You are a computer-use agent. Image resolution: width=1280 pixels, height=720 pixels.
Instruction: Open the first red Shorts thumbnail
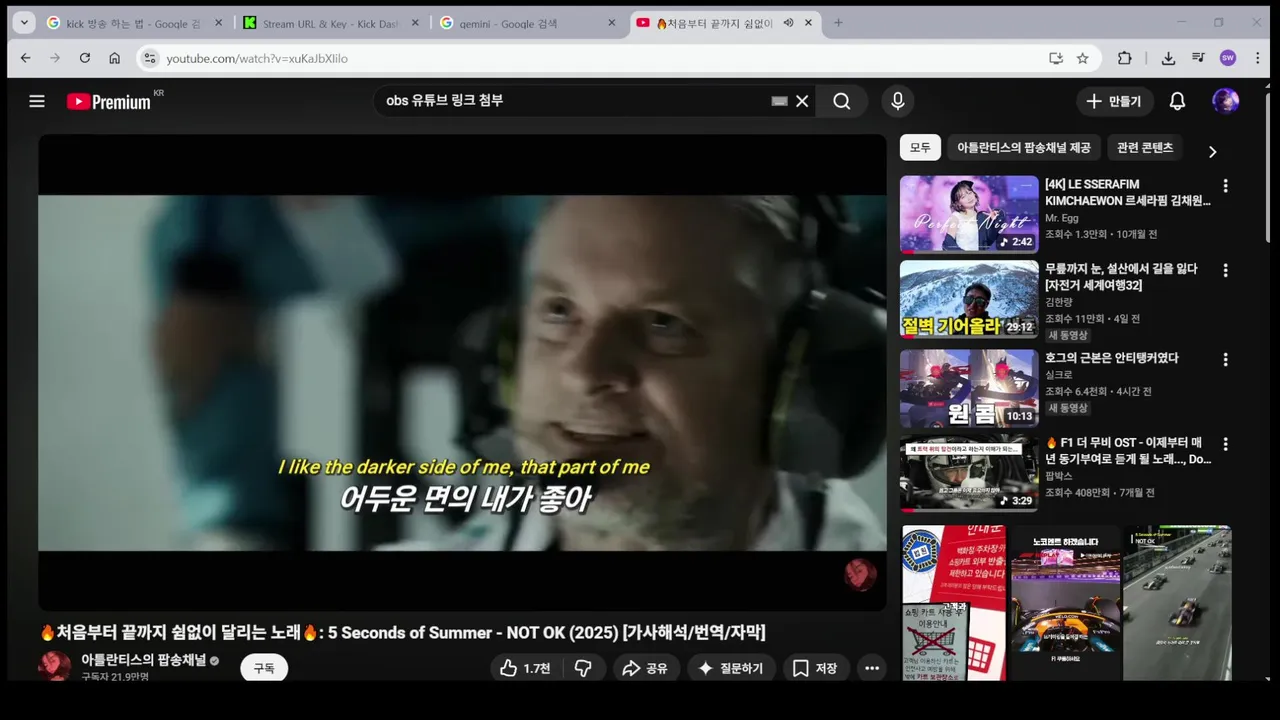[x=954, y=603]
